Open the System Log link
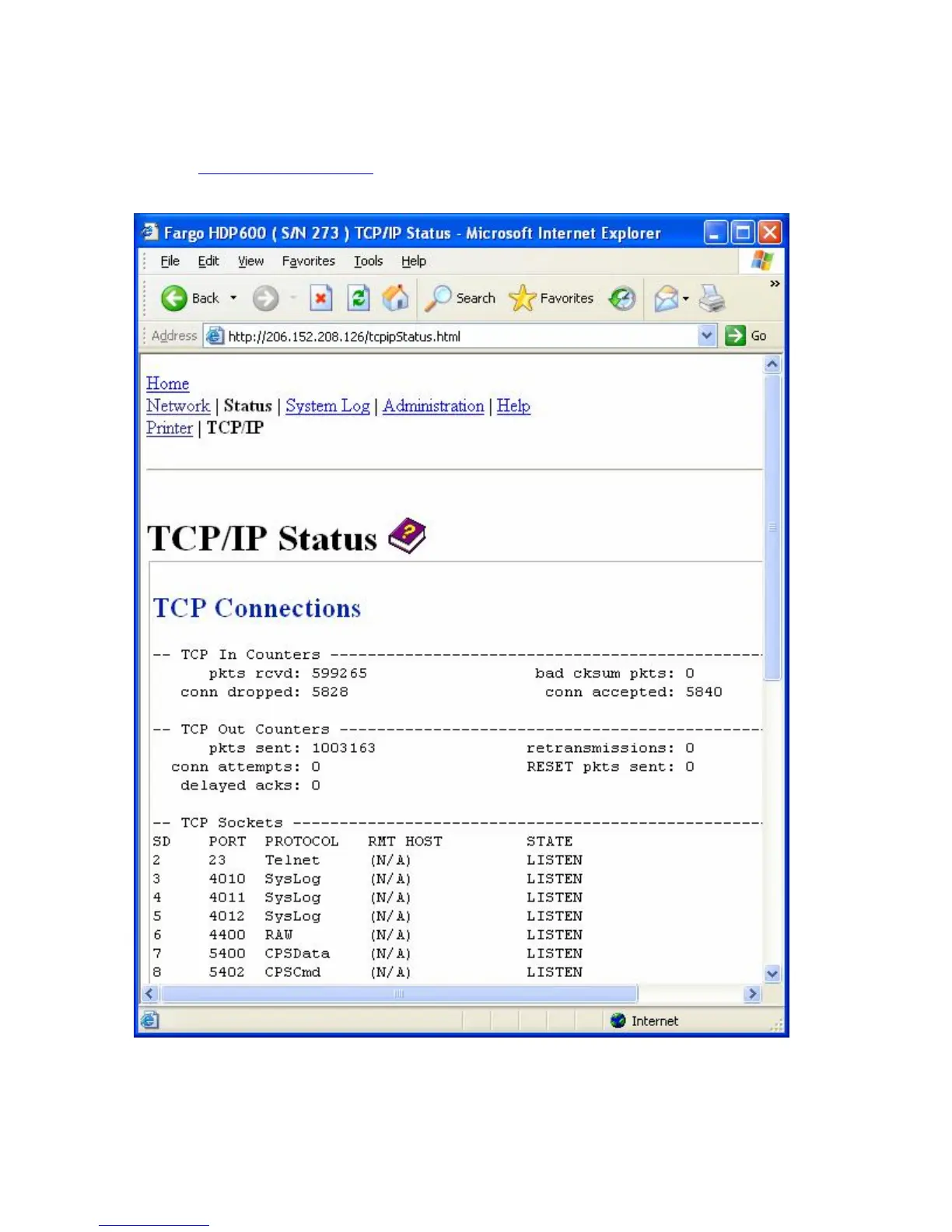 coord(327,406)
